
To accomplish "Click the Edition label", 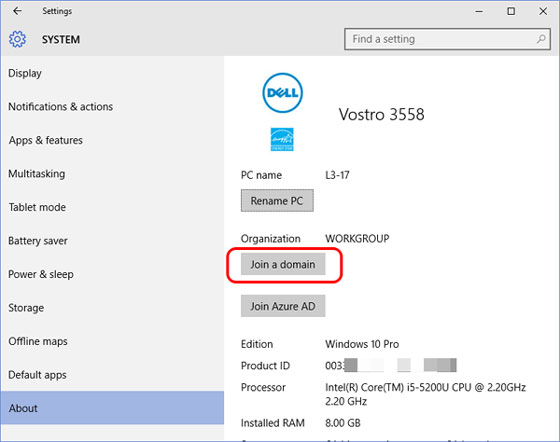I will (257, 344).
